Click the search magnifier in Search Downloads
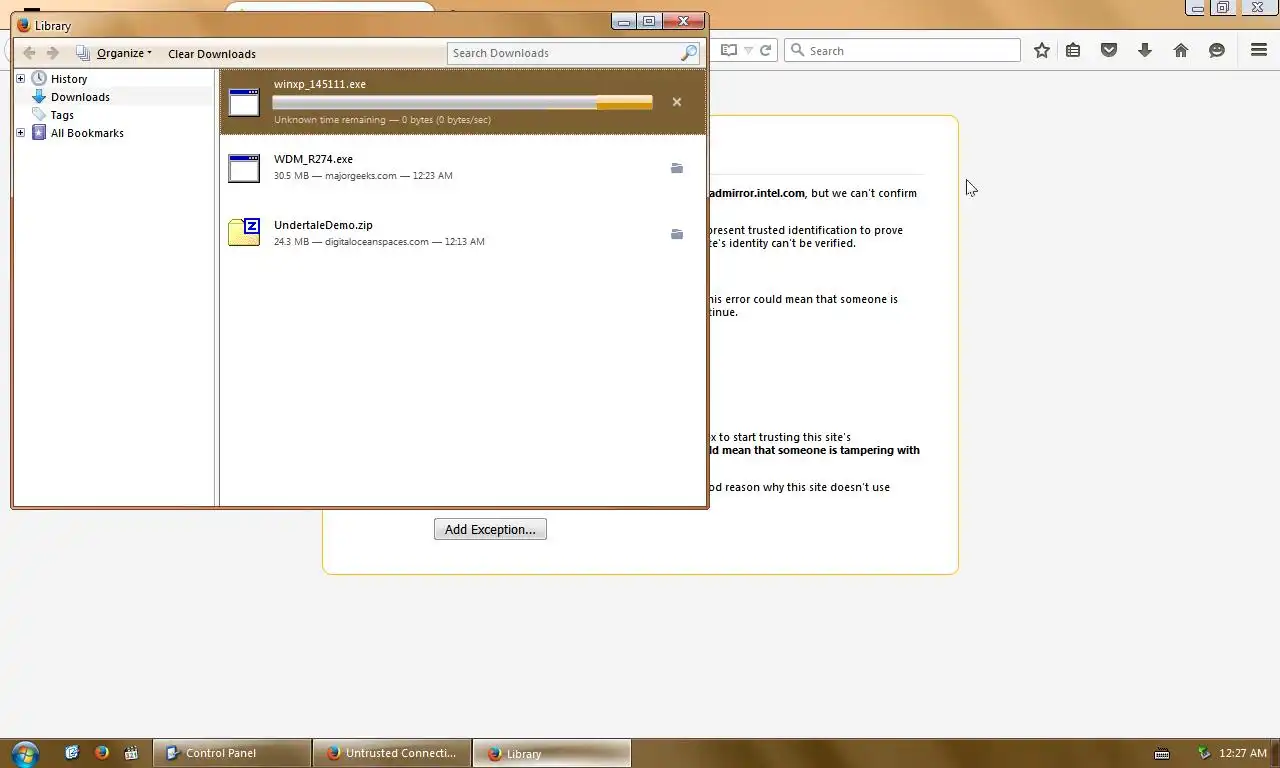 (689, 53)
